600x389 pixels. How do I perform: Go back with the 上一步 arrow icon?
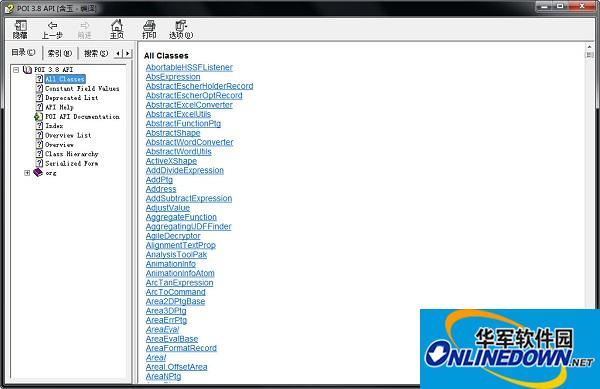52,25
